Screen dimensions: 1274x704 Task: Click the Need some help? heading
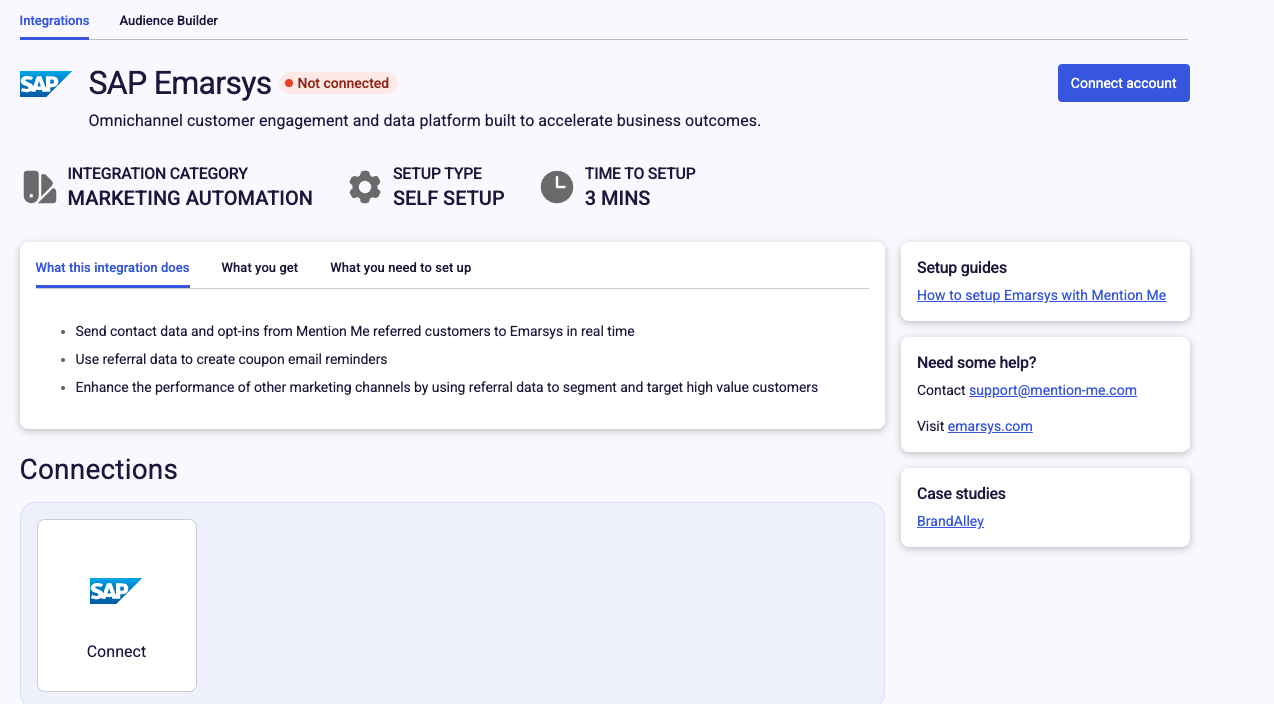tap(977, 363)
